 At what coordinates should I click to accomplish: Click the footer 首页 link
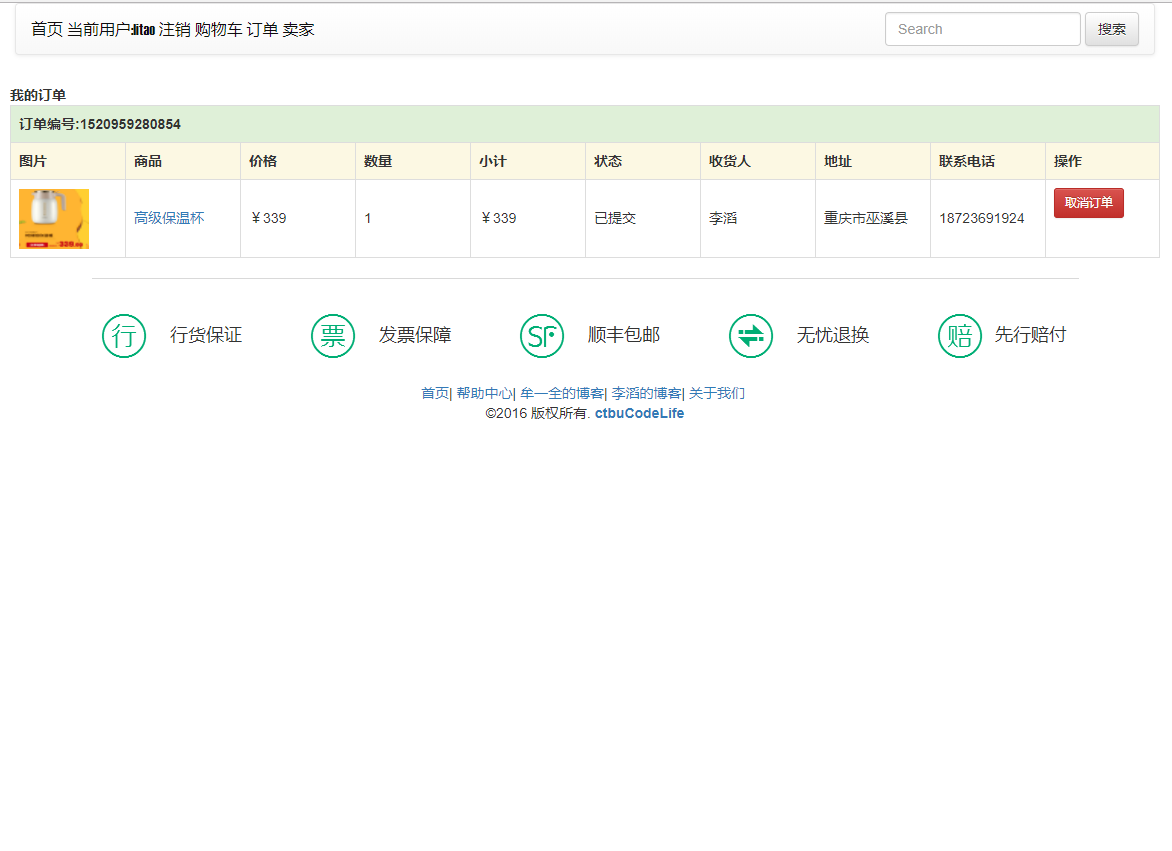(x=434, y=394)
